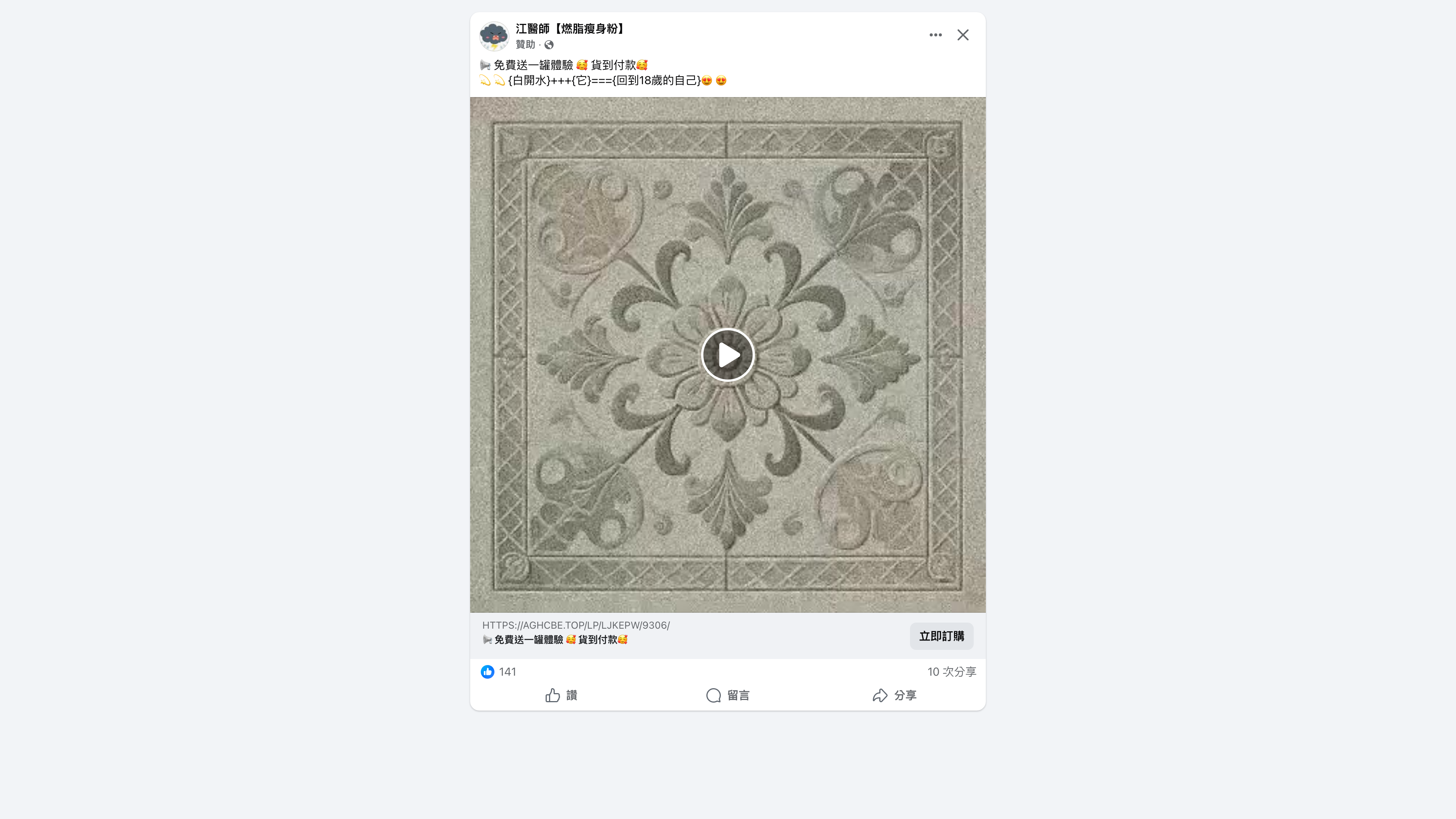This screenshot has height=819, width=1456.
Task: Click the megaphone emoji in the post text
Action: [485, 64]
